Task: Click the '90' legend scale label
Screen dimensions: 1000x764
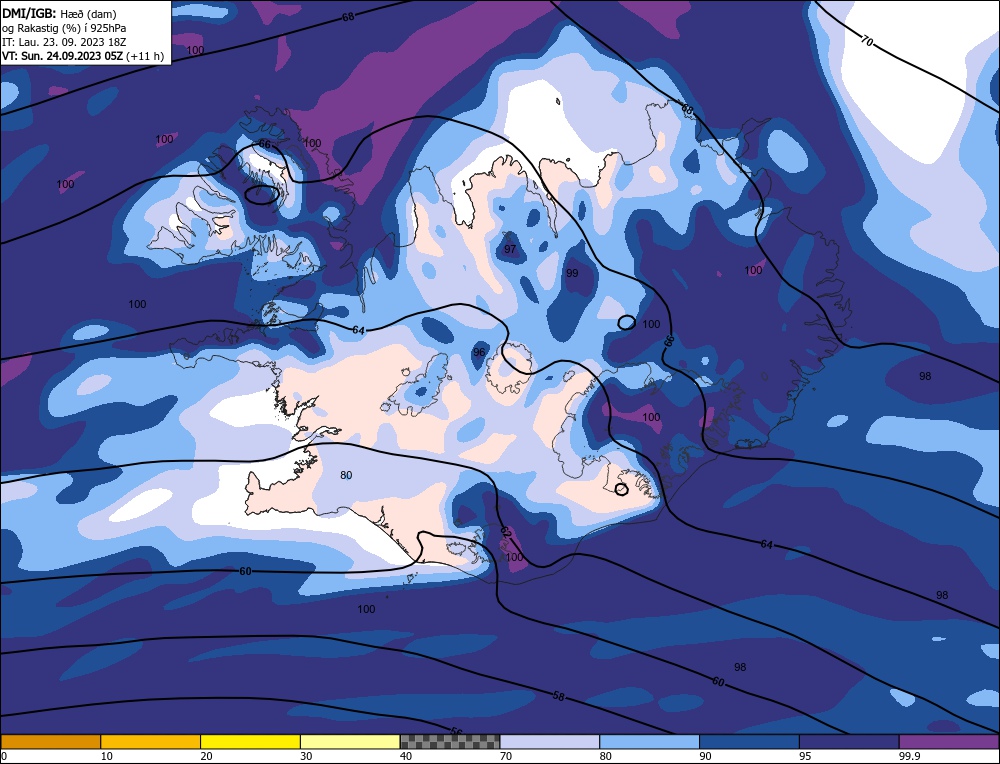Action: (x=705, y=756)
